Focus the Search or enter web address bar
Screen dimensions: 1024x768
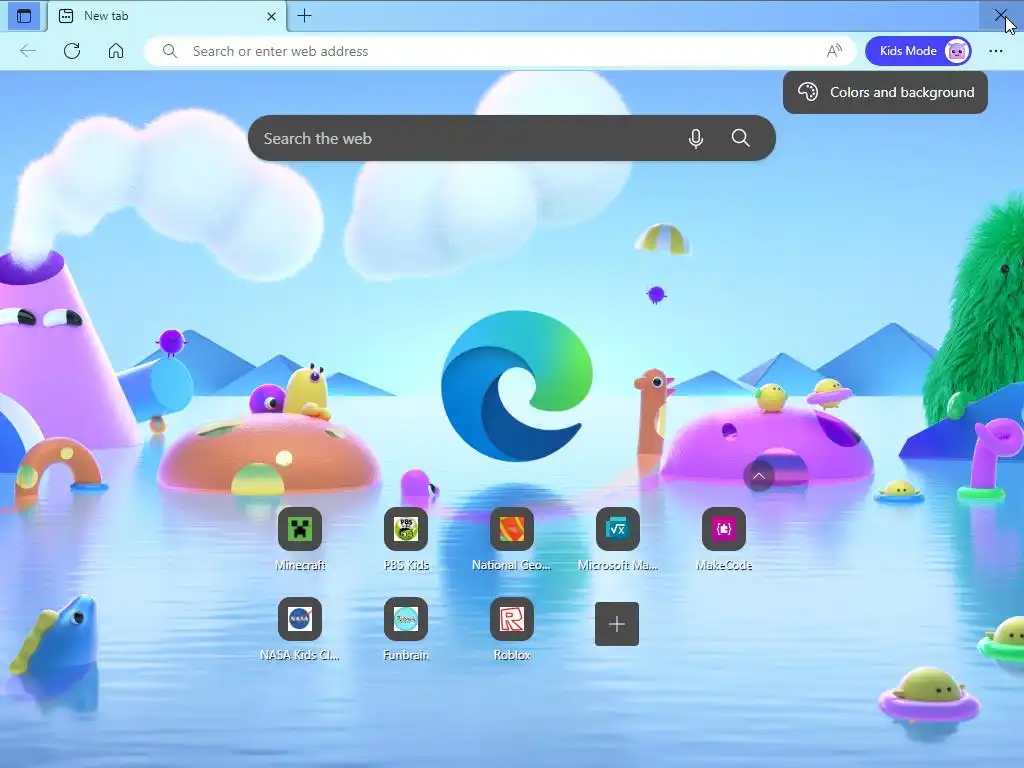tap(500, 51)
